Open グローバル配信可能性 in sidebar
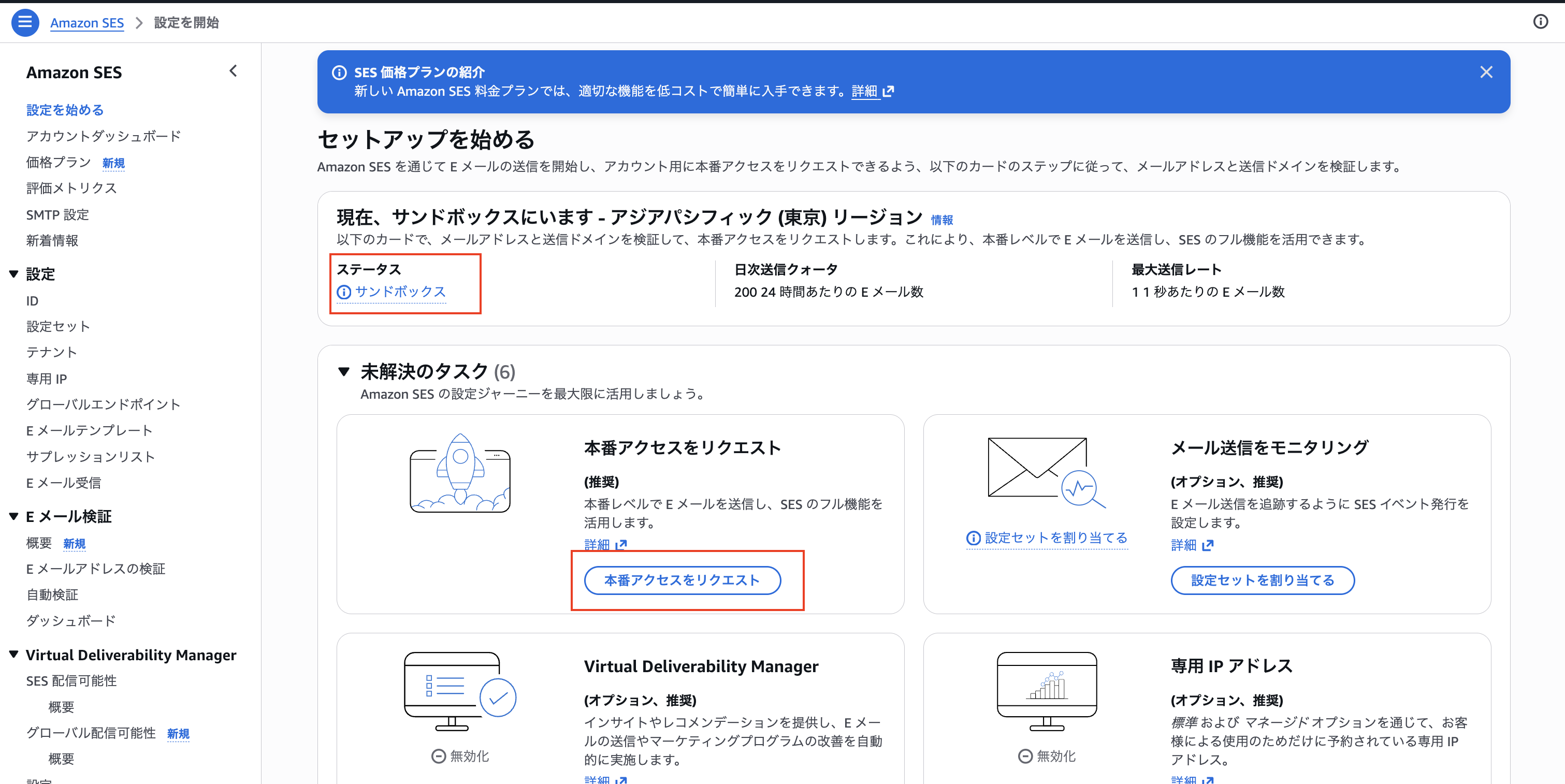1565x784 pixels. [91, 733]
